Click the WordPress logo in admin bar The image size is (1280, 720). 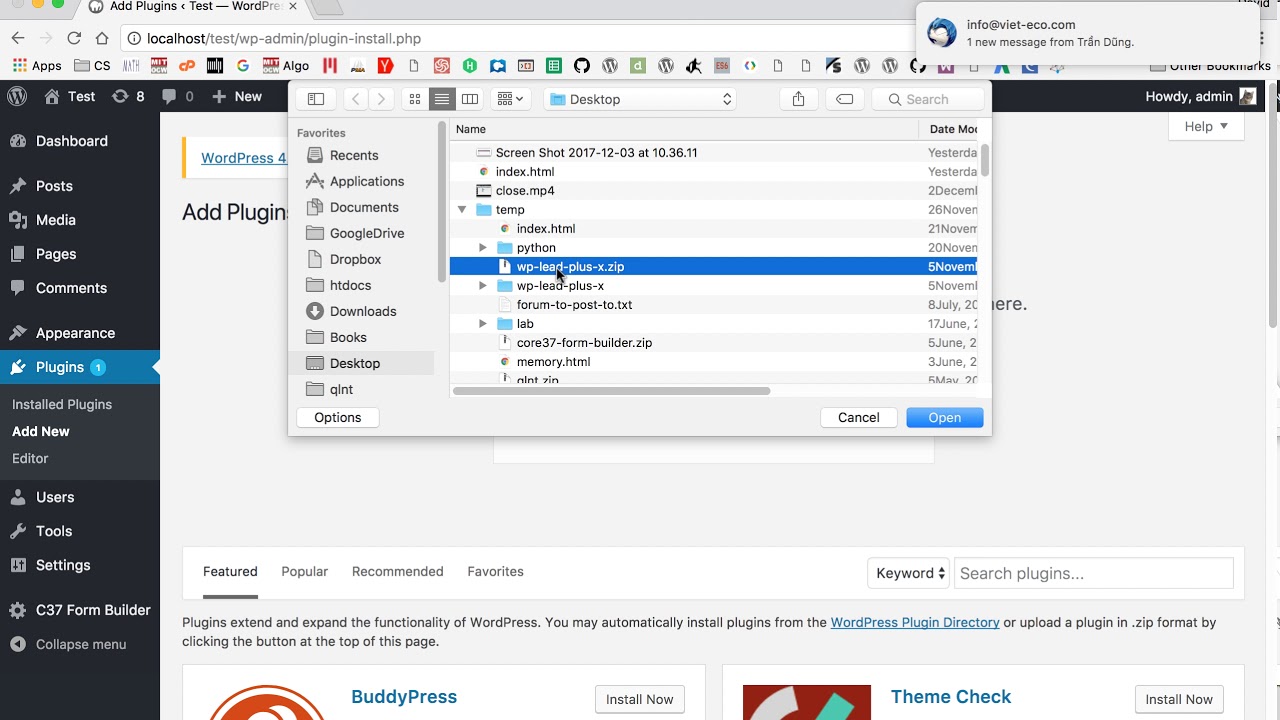click(17, 96)
